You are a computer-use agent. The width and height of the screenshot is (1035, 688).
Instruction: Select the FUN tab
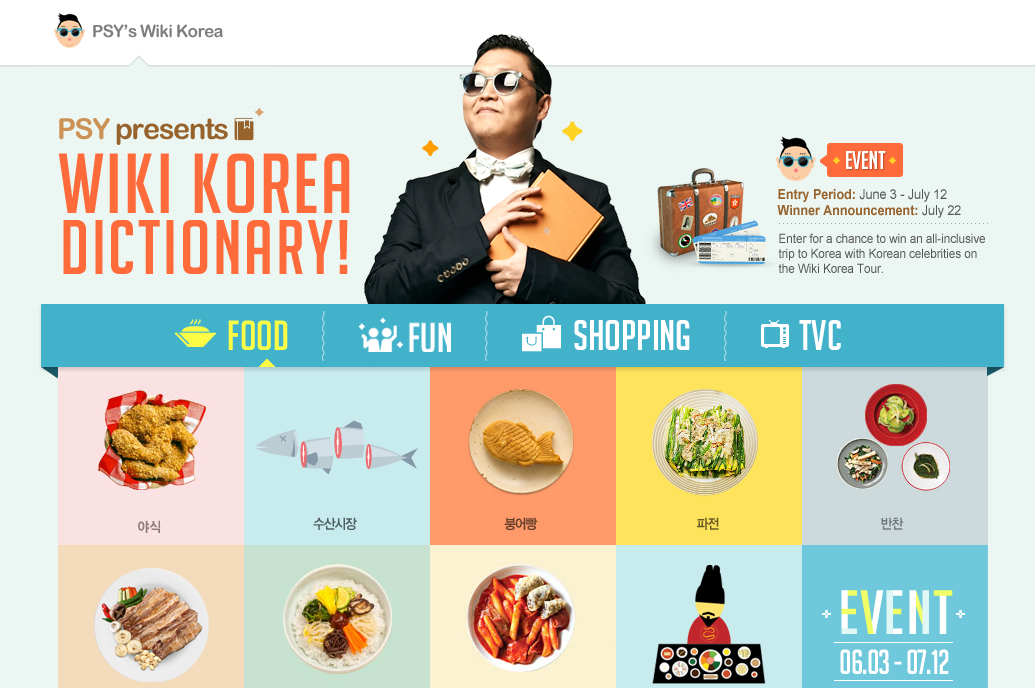click(405, 336)
